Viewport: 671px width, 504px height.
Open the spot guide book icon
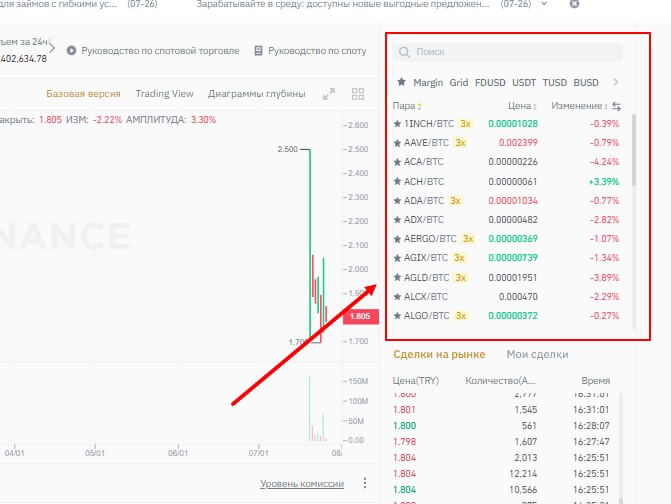259,51
